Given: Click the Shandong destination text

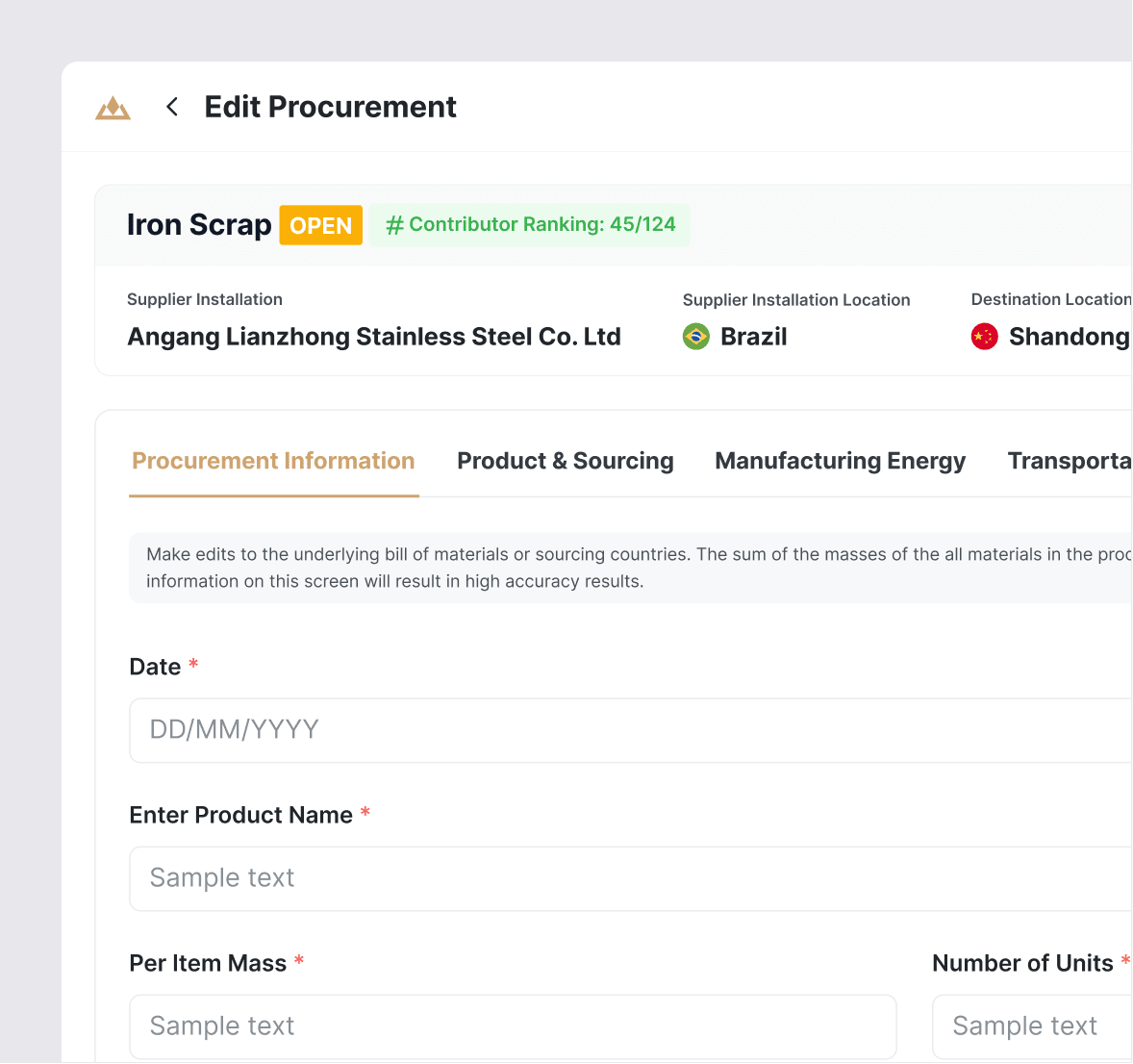Looking at the screenshot, I should coord(1070,337).
